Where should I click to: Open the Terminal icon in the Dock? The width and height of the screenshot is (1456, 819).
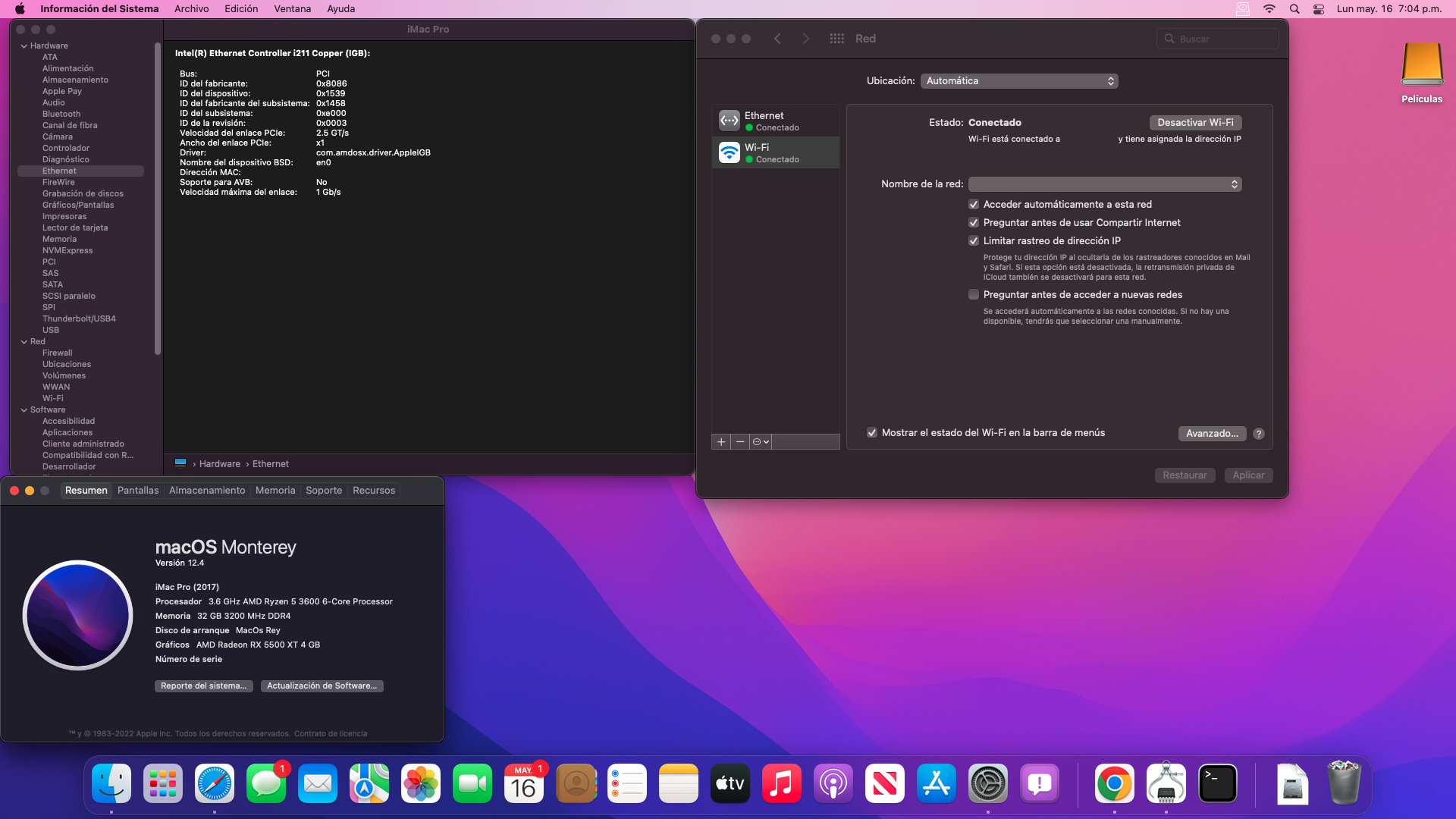coord(1217,783)
